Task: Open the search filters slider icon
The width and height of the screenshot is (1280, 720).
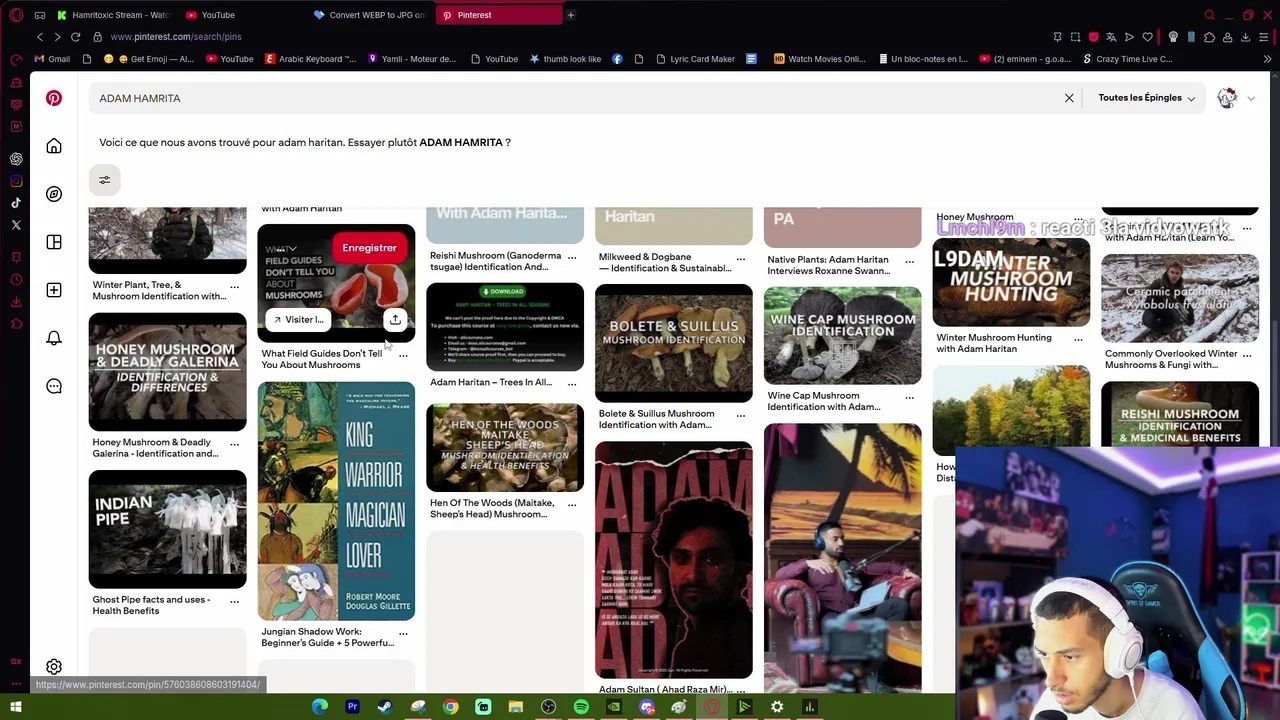Action: (x=104, y=180)
